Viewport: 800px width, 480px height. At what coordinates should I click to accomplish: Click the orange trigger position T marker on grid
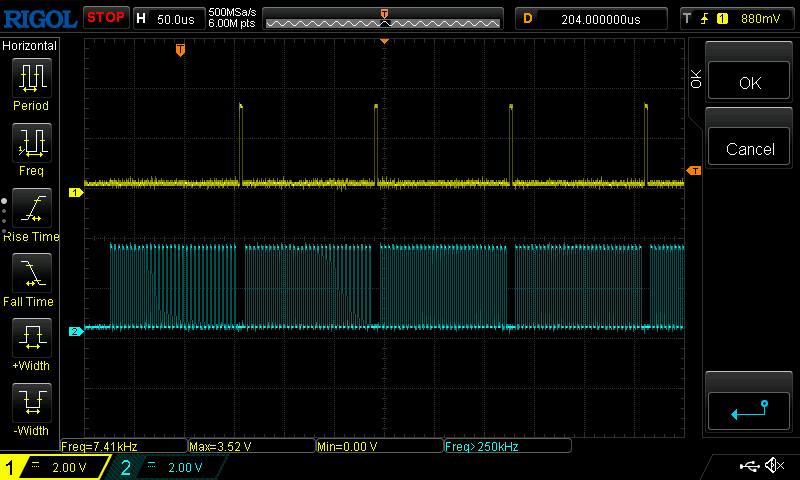[180, 50]
